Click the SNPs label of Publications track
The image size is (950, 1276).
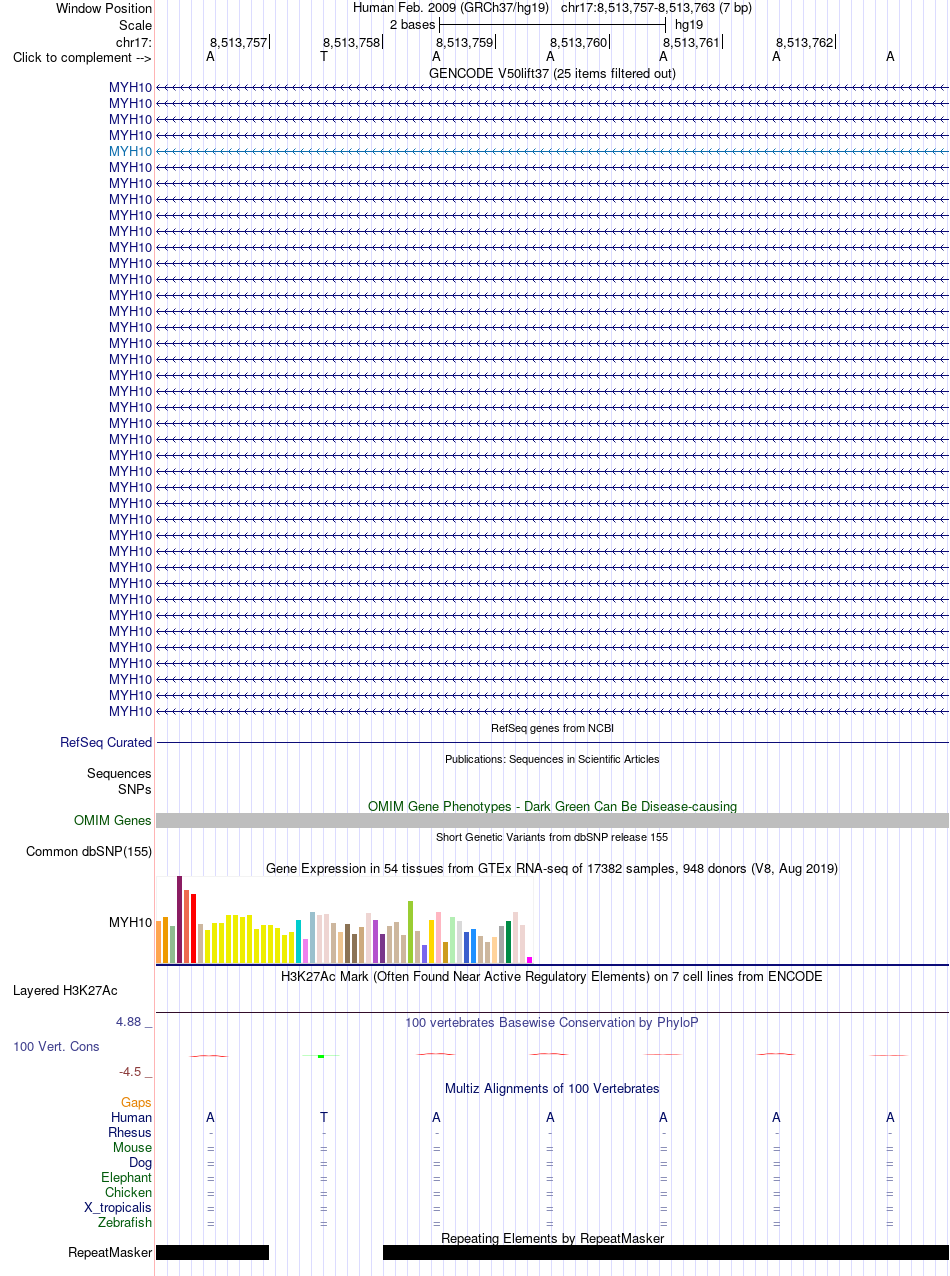(x=135, y=790)
